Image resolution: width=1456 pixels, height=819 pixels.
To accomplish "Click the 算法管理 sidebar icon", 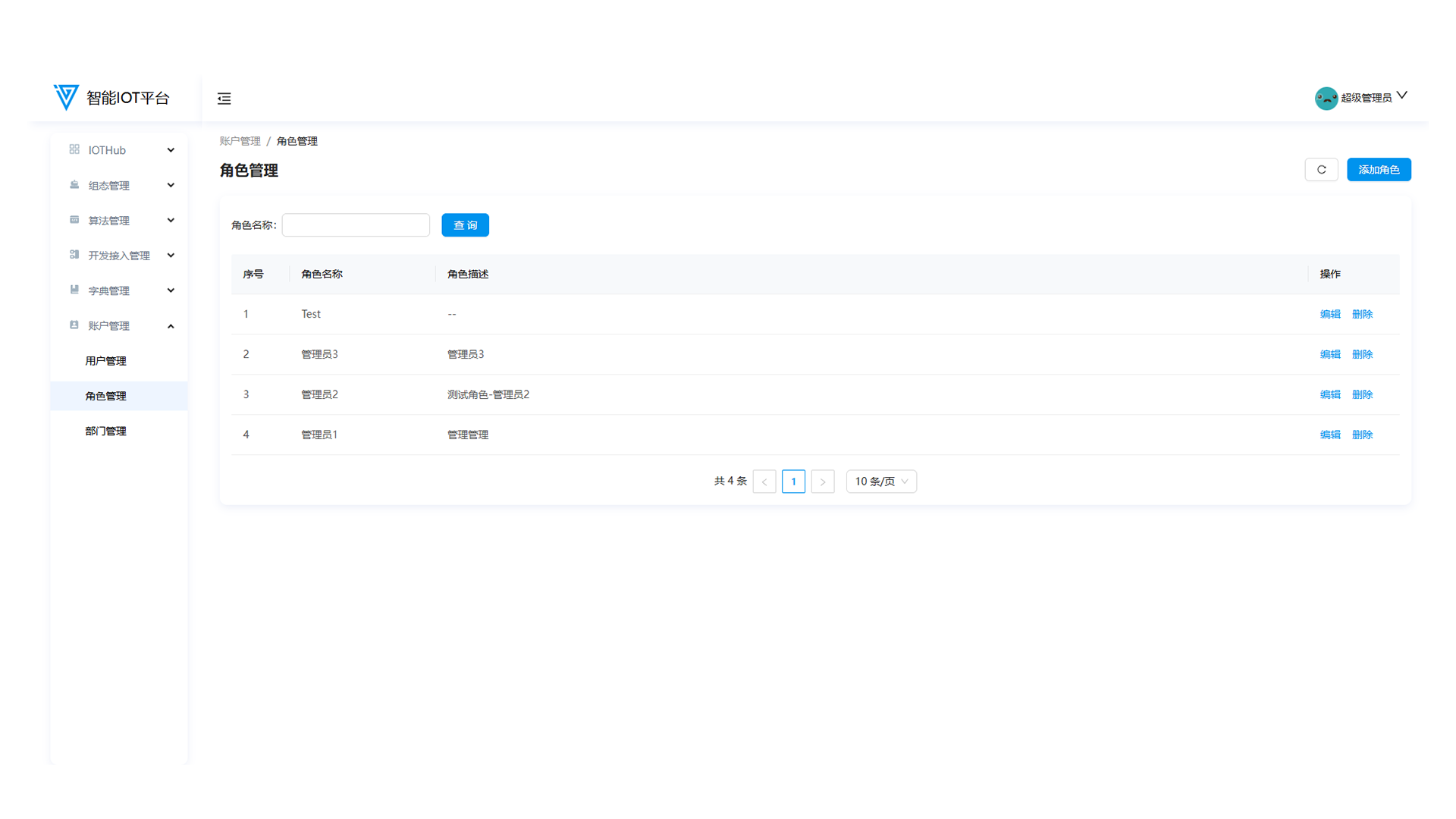I will pyautogui.click(x=74, y=220).
